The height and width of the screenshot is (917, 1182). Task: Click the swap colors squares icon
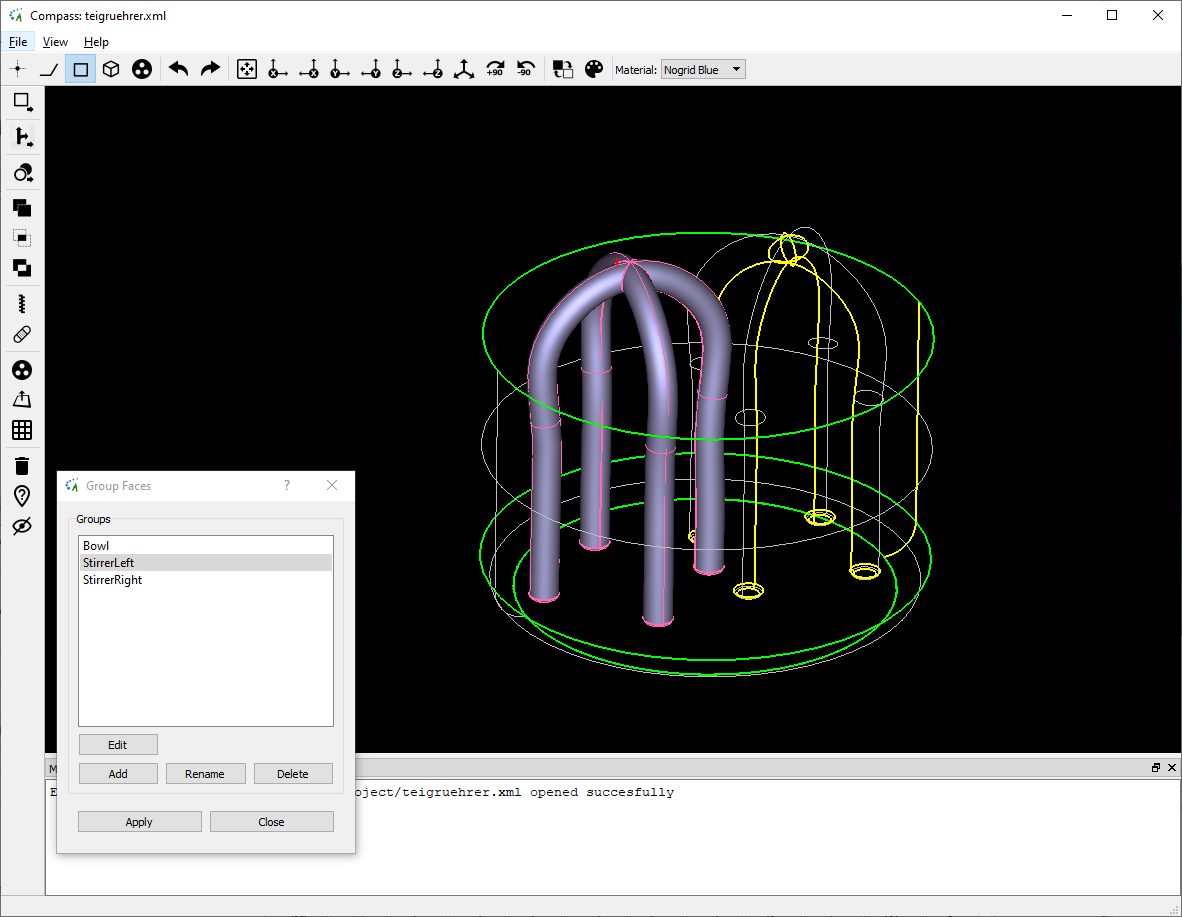[562, 69]
